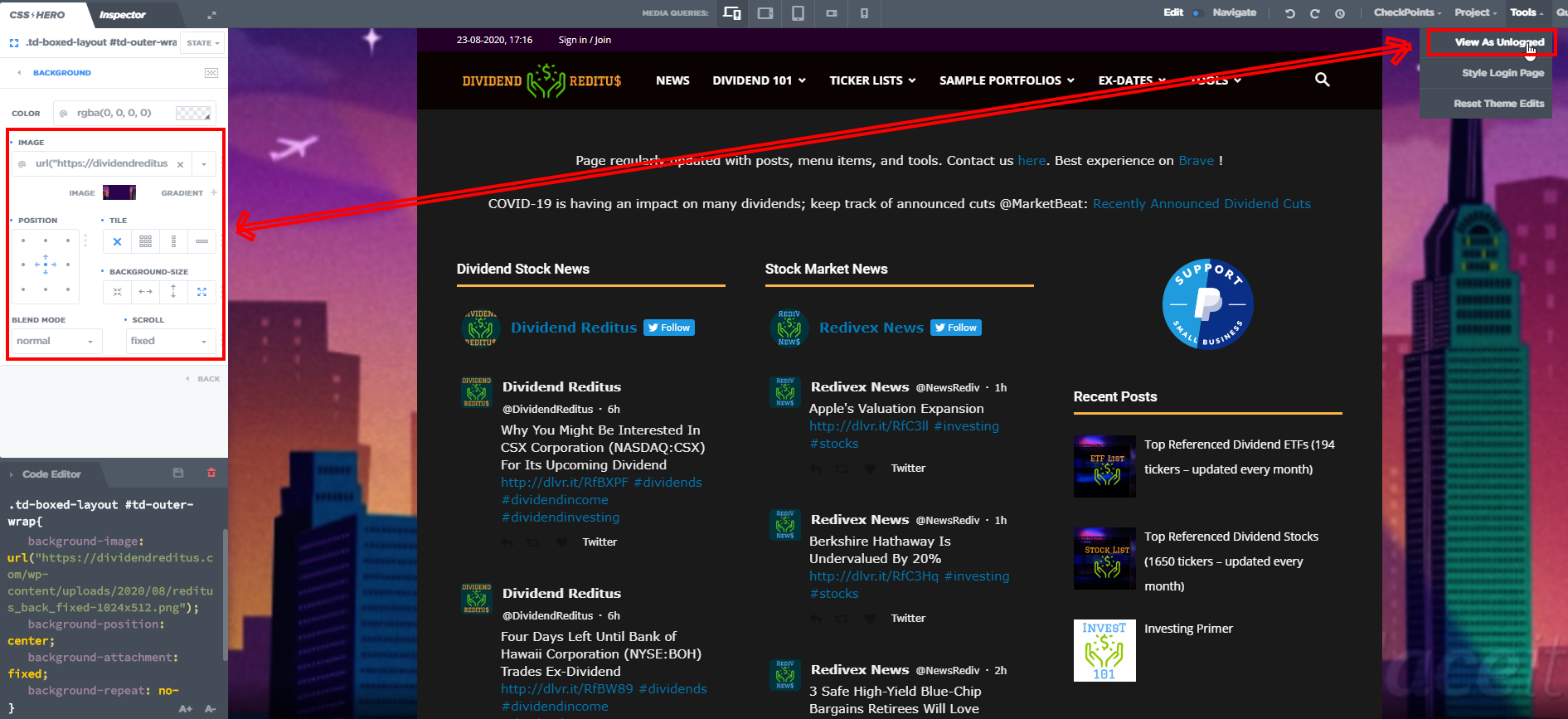Click the expand panel icon beside Inspector
The width and height of the screenshot is (1568, 719).
[211, 15]
